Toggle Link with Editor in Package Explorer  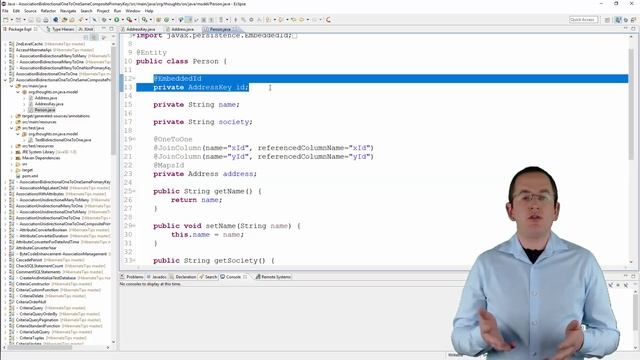[x=94, y=37]
